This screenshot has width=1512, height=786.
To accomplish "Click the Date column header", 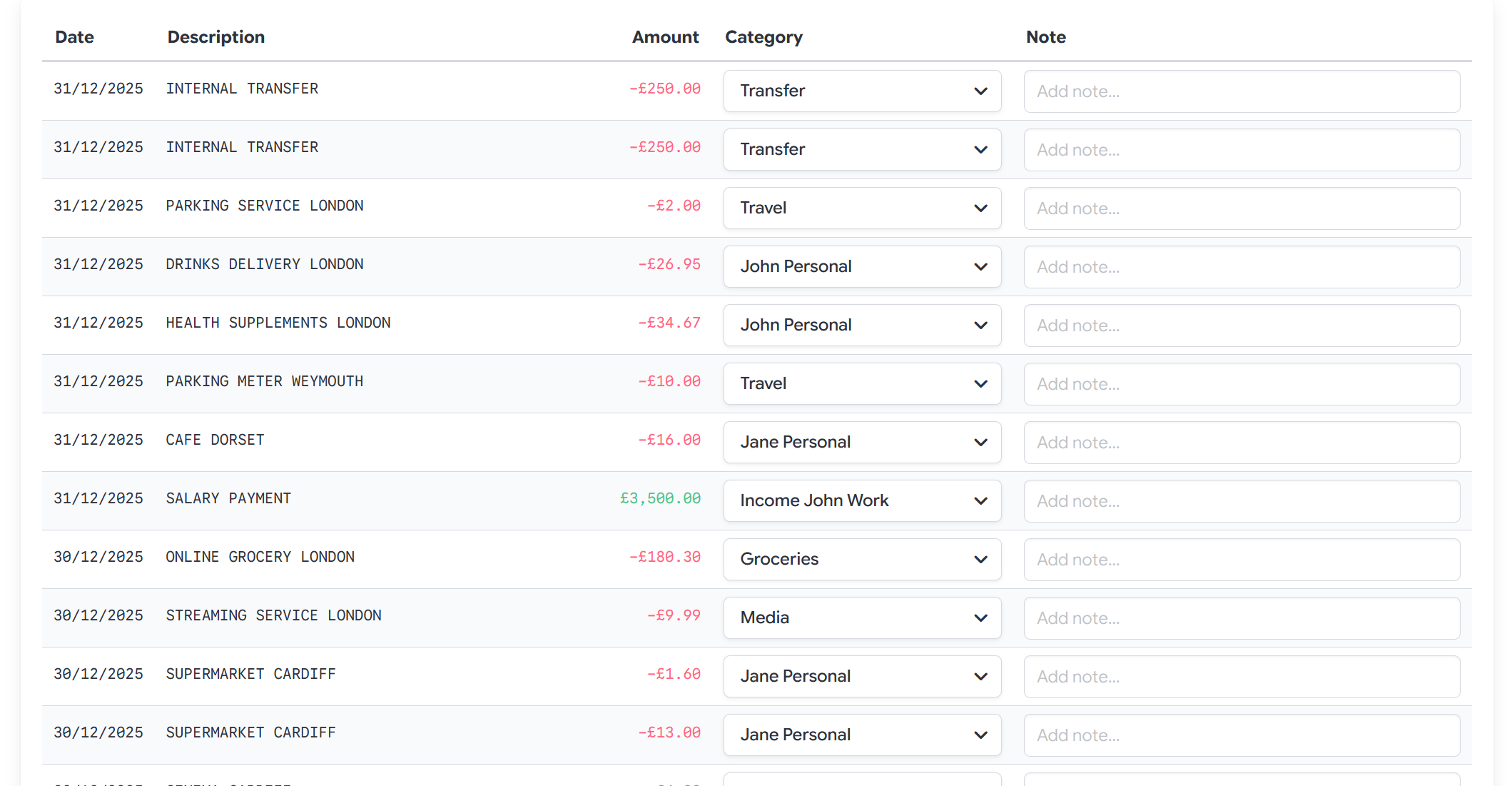I will point(74,36).
